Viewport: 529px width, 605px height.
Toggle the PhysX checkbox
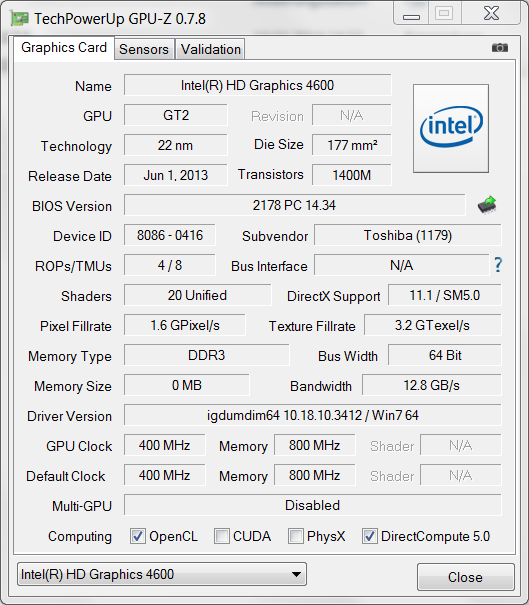[296, 536]
